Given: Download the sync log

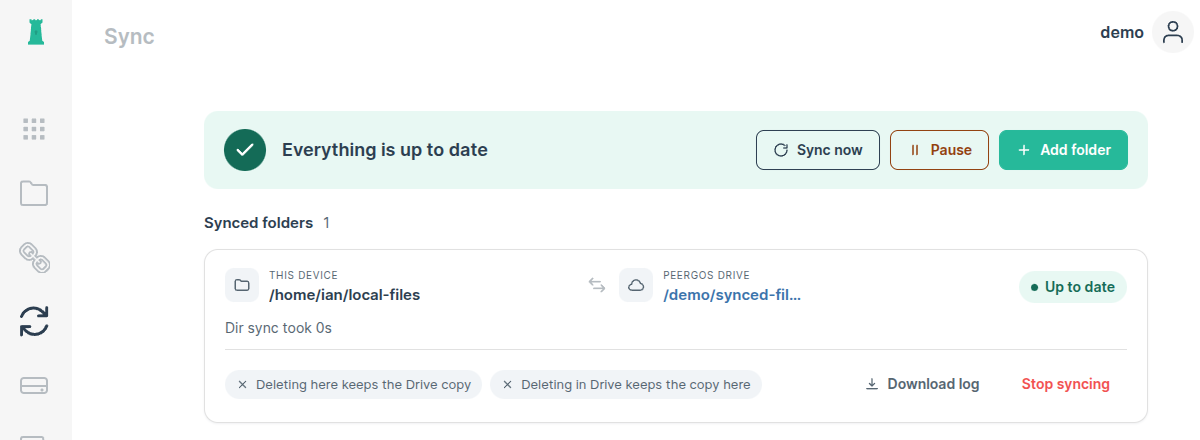Looking at the screenshot, I should (922, 384).
